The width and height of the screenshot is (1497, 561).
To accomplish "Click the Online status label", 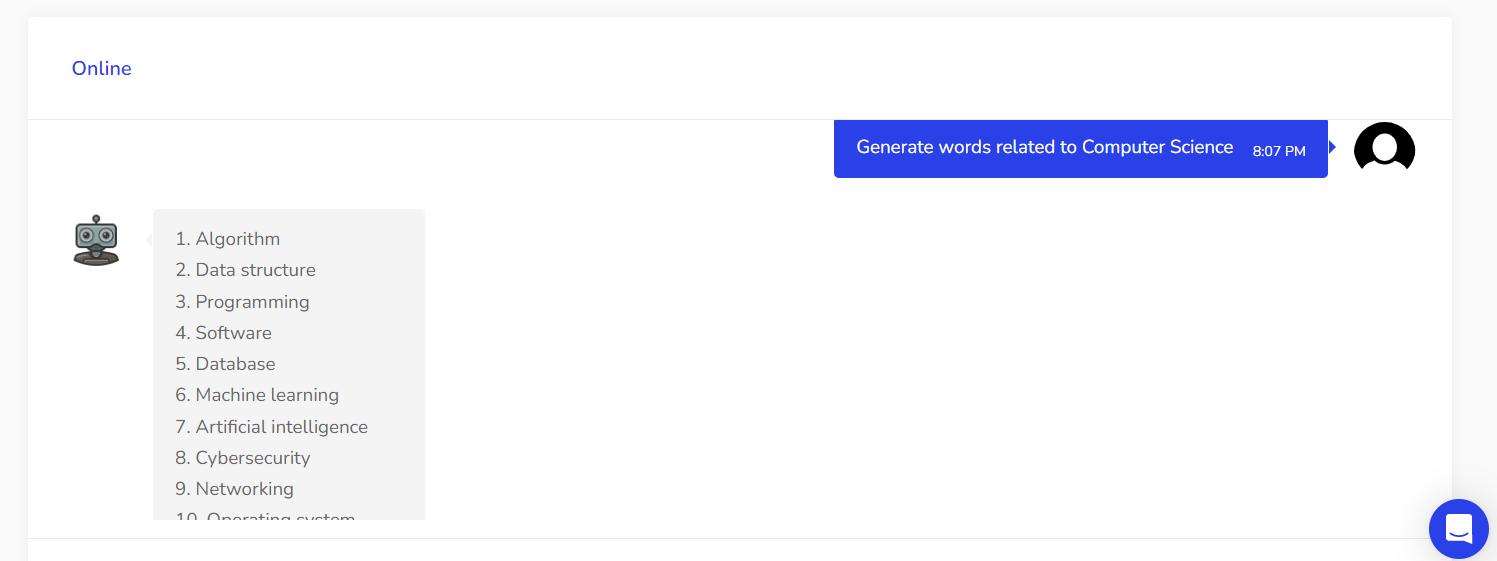I will (x=102, y=69).
